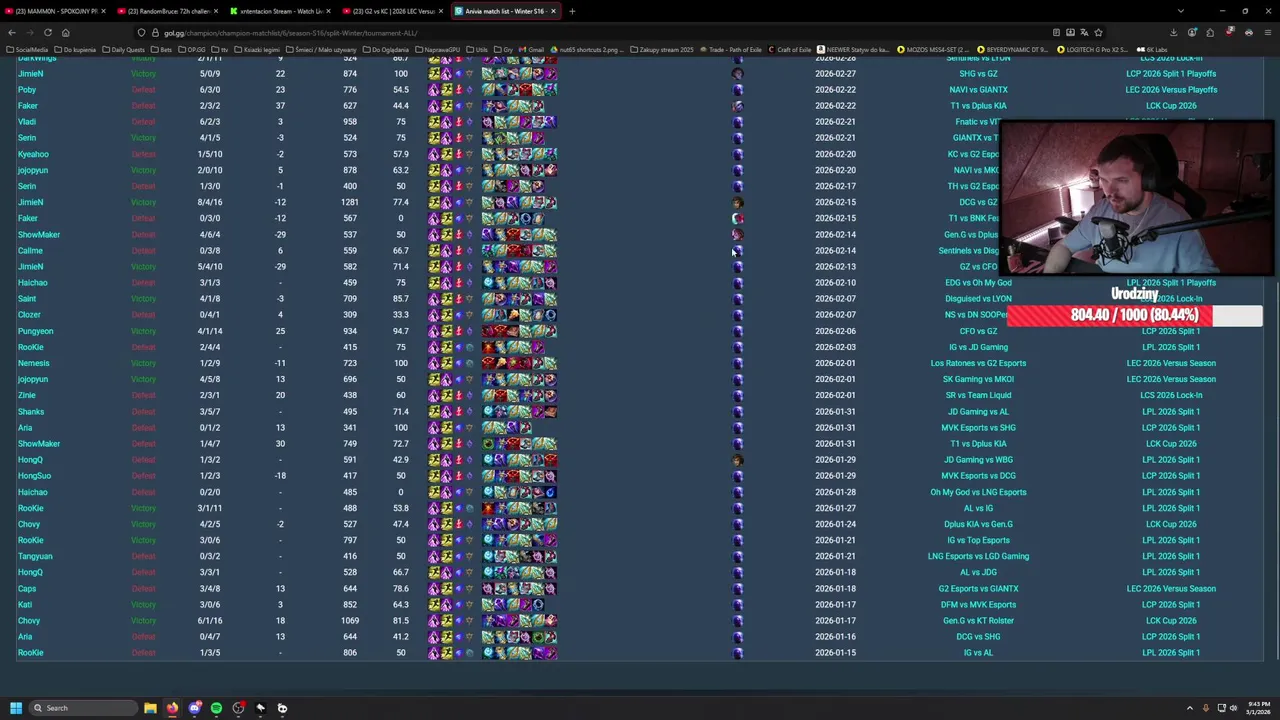Expand the Gry bookmarks folder
The height and width of the screenshot is (720, 1280).
tap(504, 49)
